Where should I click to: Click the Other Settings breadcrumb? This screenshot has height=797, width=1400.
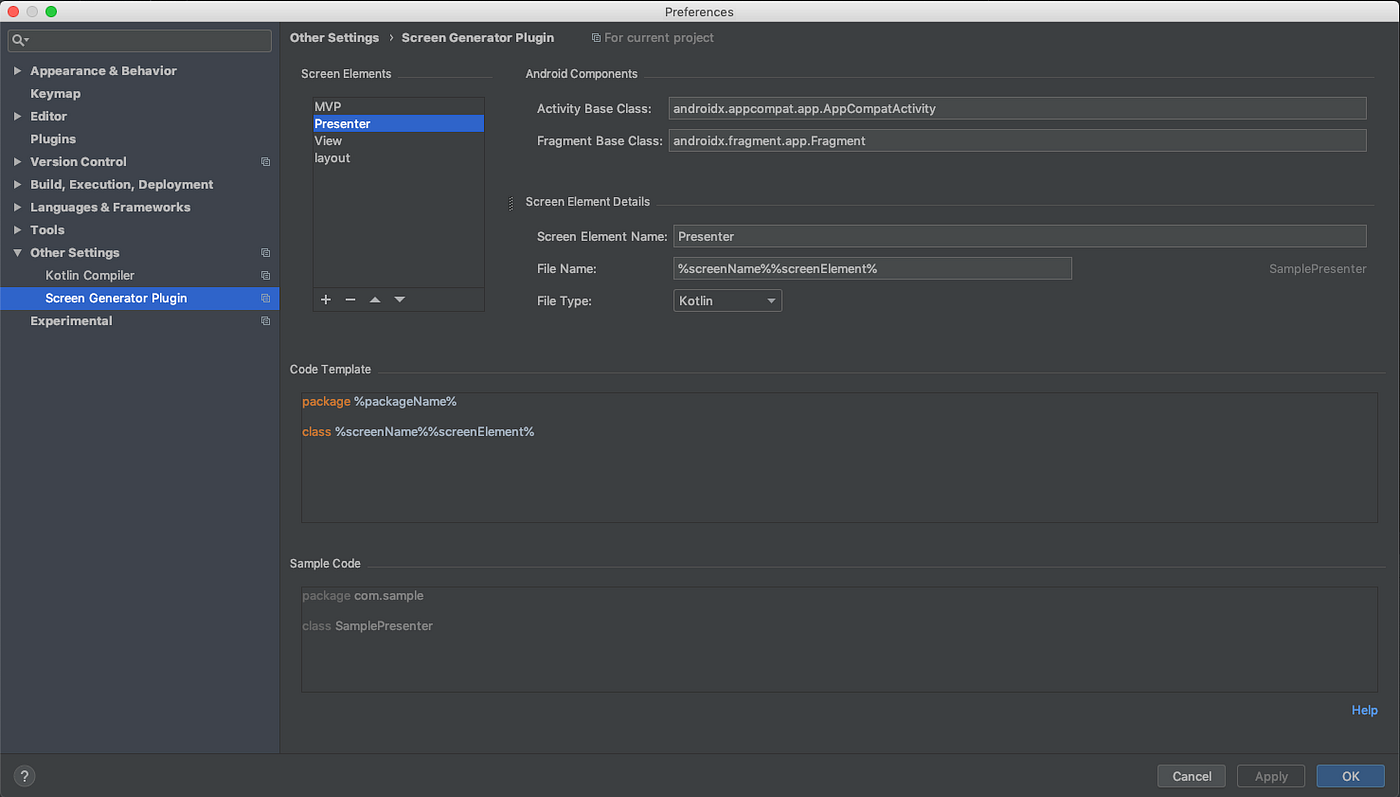(x=334, y=37)
